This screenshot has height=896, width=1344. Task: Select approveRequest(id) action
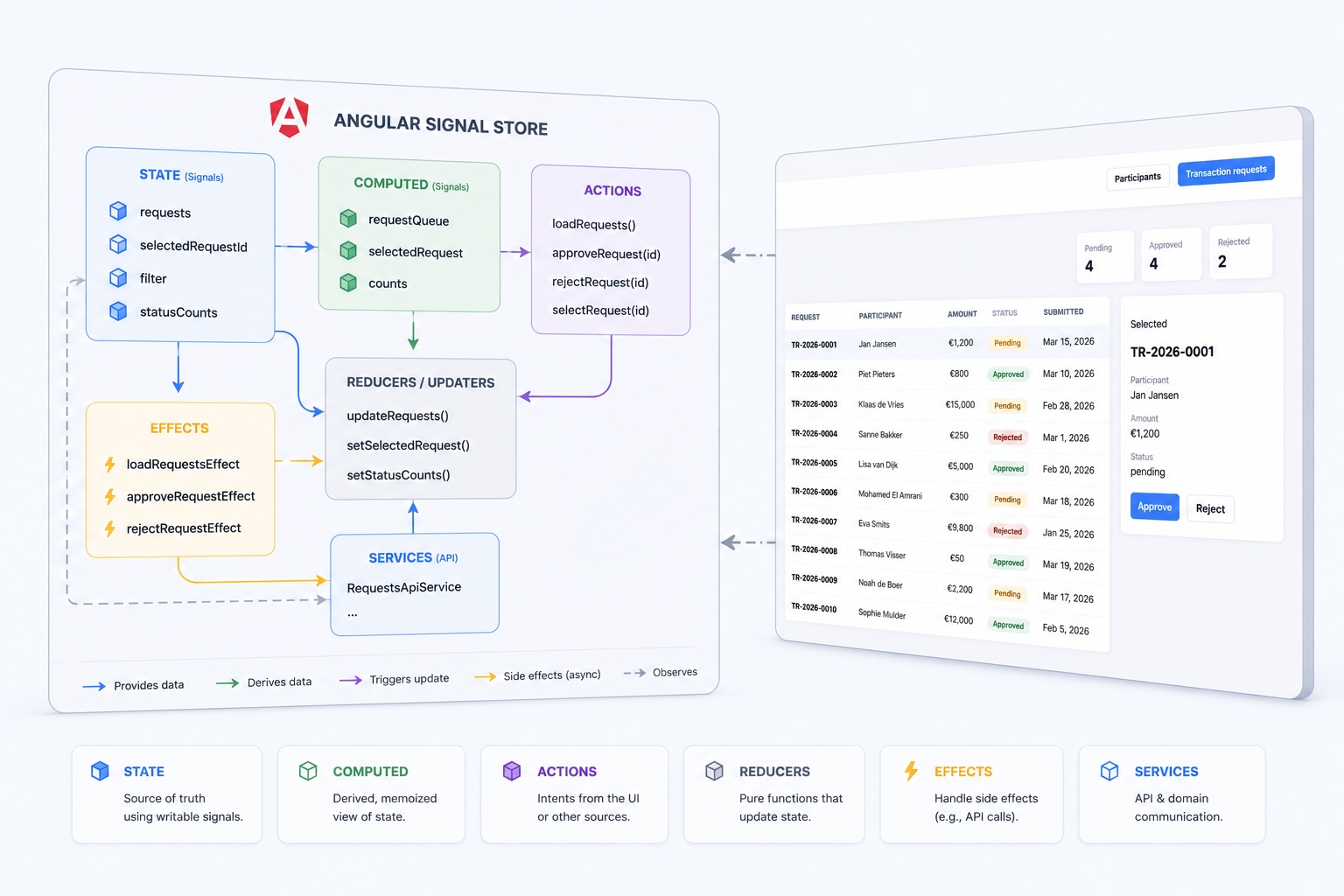tap(606, 255)
